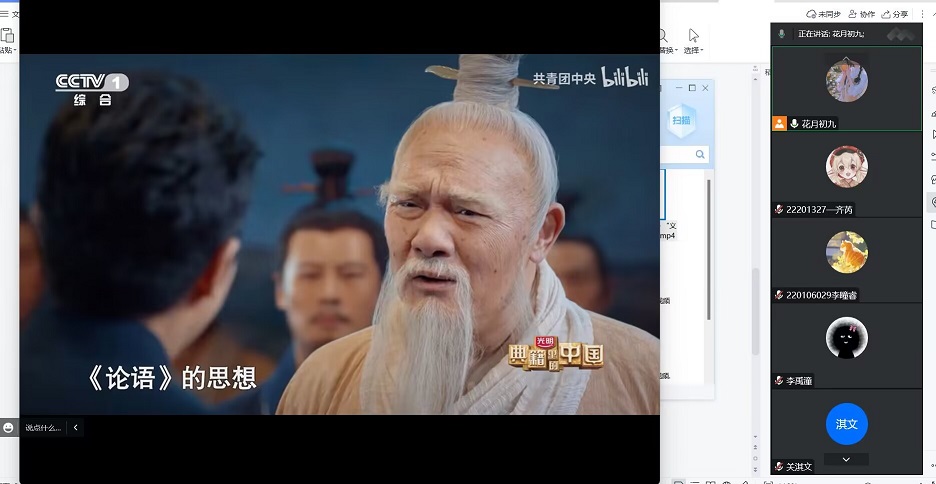Click the 说点什么 chat input field

coord(43,428)
